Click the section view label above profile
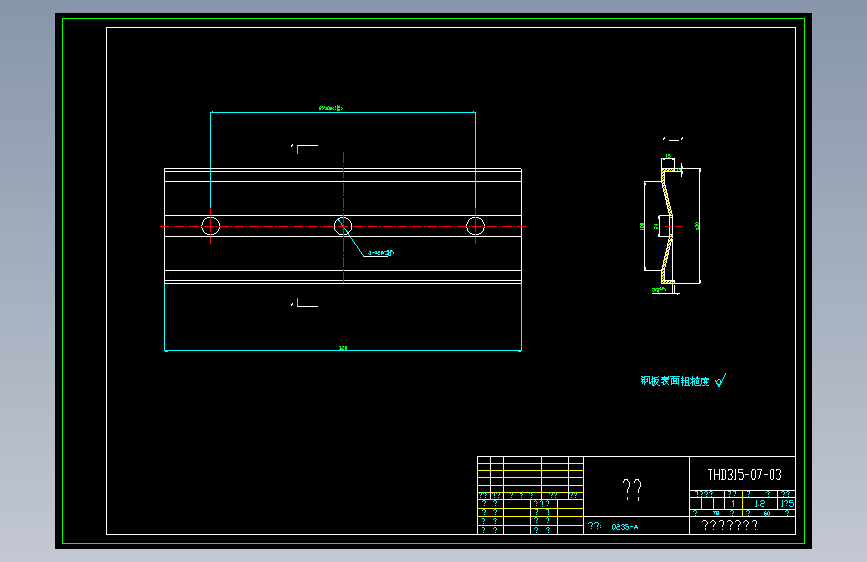This screenshot has width=867, height=562. [673, 139]
